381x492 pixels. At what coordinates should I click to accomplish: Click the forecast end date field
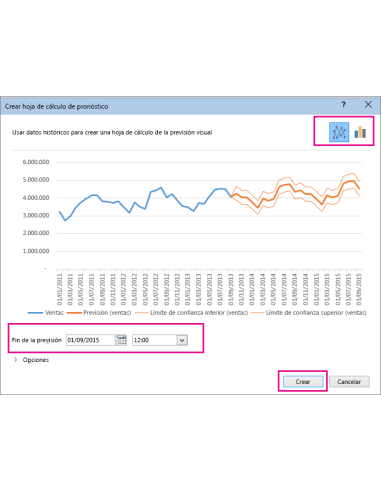point(90,340)
